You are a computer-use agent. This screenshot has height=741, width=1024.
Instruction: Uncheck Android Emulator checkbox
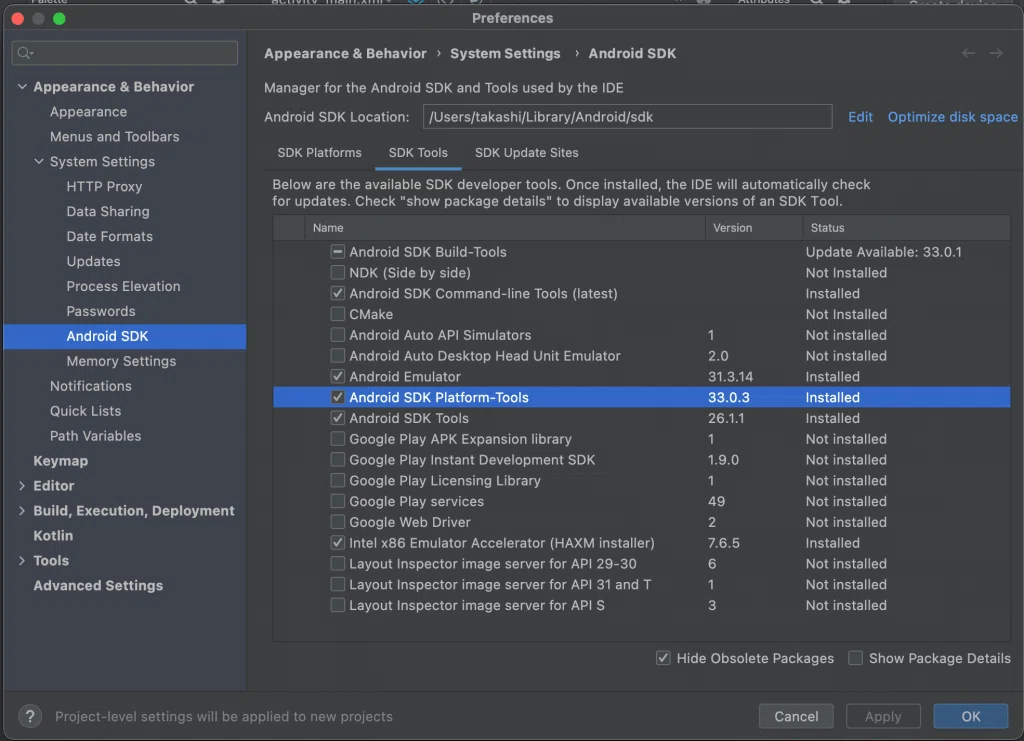coord(338,376)
